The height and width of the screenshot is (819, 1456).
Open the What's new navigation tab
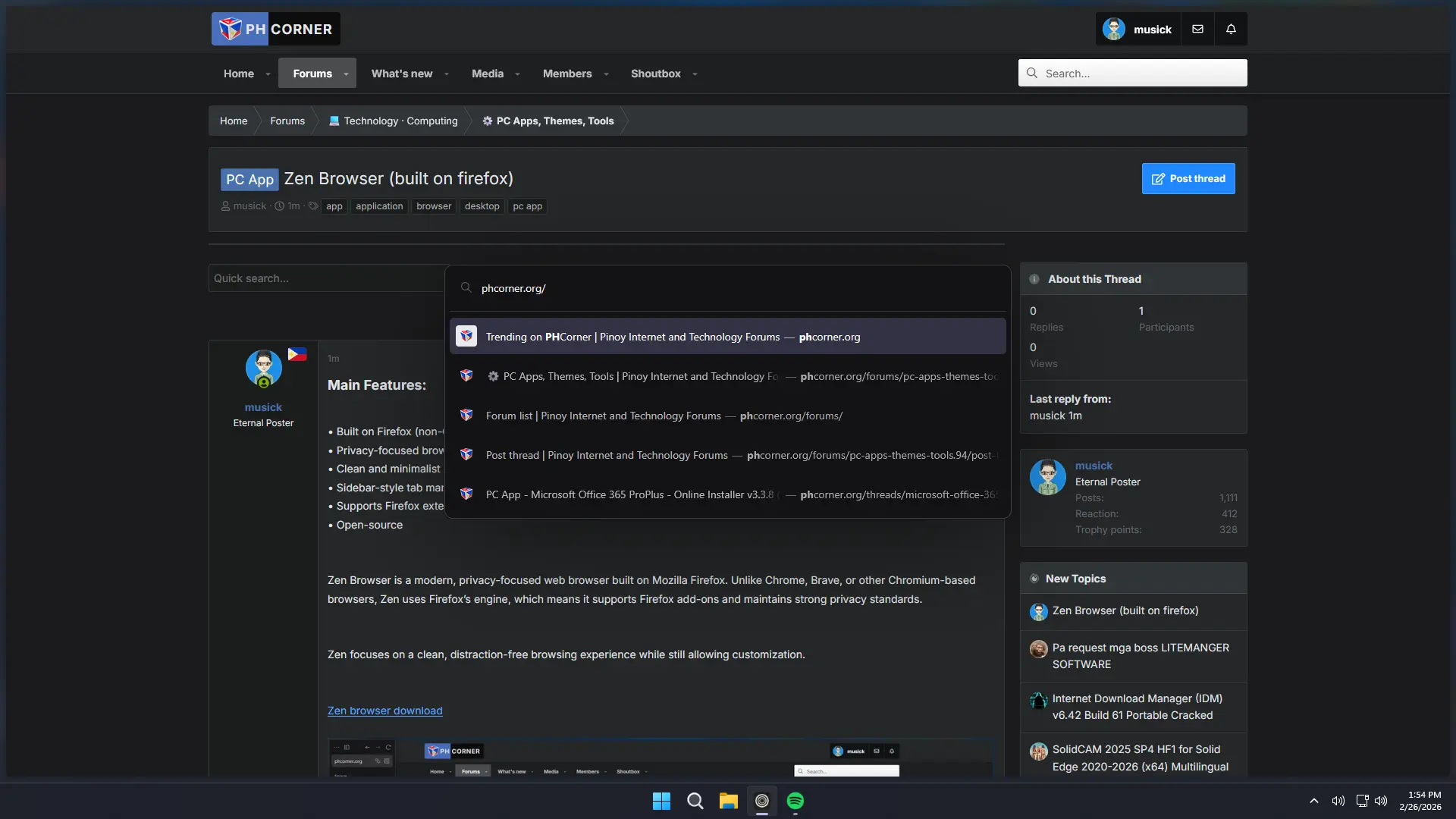[402, 74]
